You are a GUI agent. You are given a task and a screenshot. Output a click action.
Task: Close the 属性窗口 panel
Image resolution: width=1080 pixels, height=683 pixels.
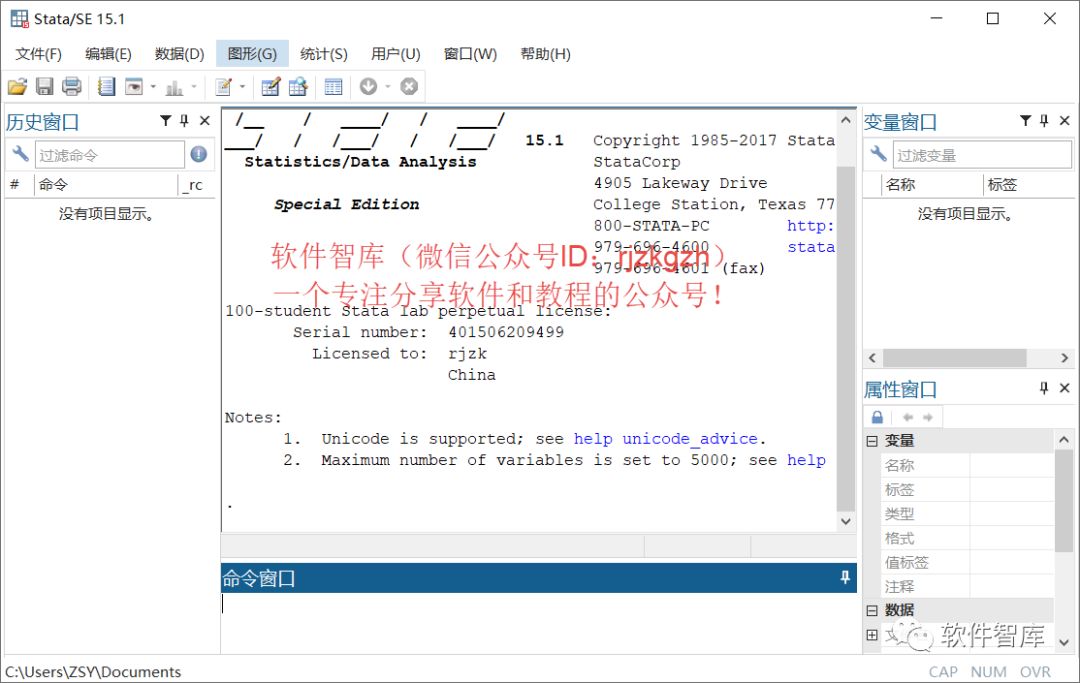pos(1065,388)
